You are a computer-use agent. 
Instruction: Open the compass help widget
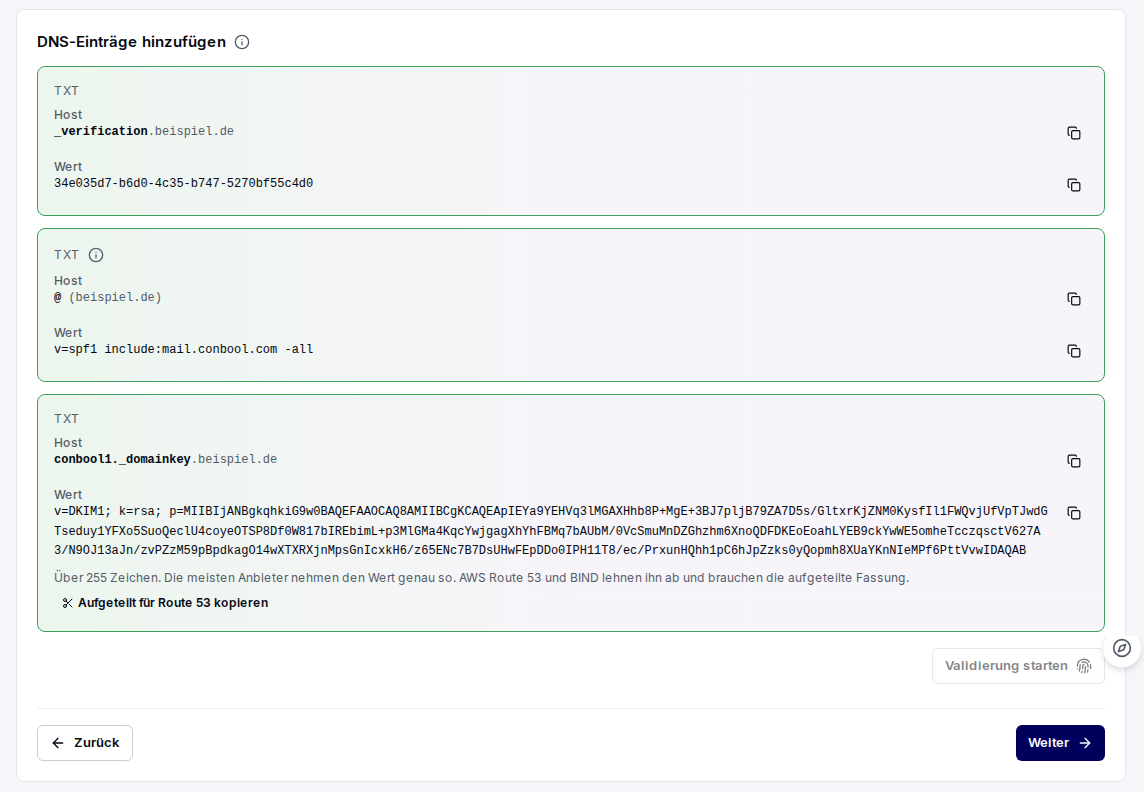tap(1121, 648)
